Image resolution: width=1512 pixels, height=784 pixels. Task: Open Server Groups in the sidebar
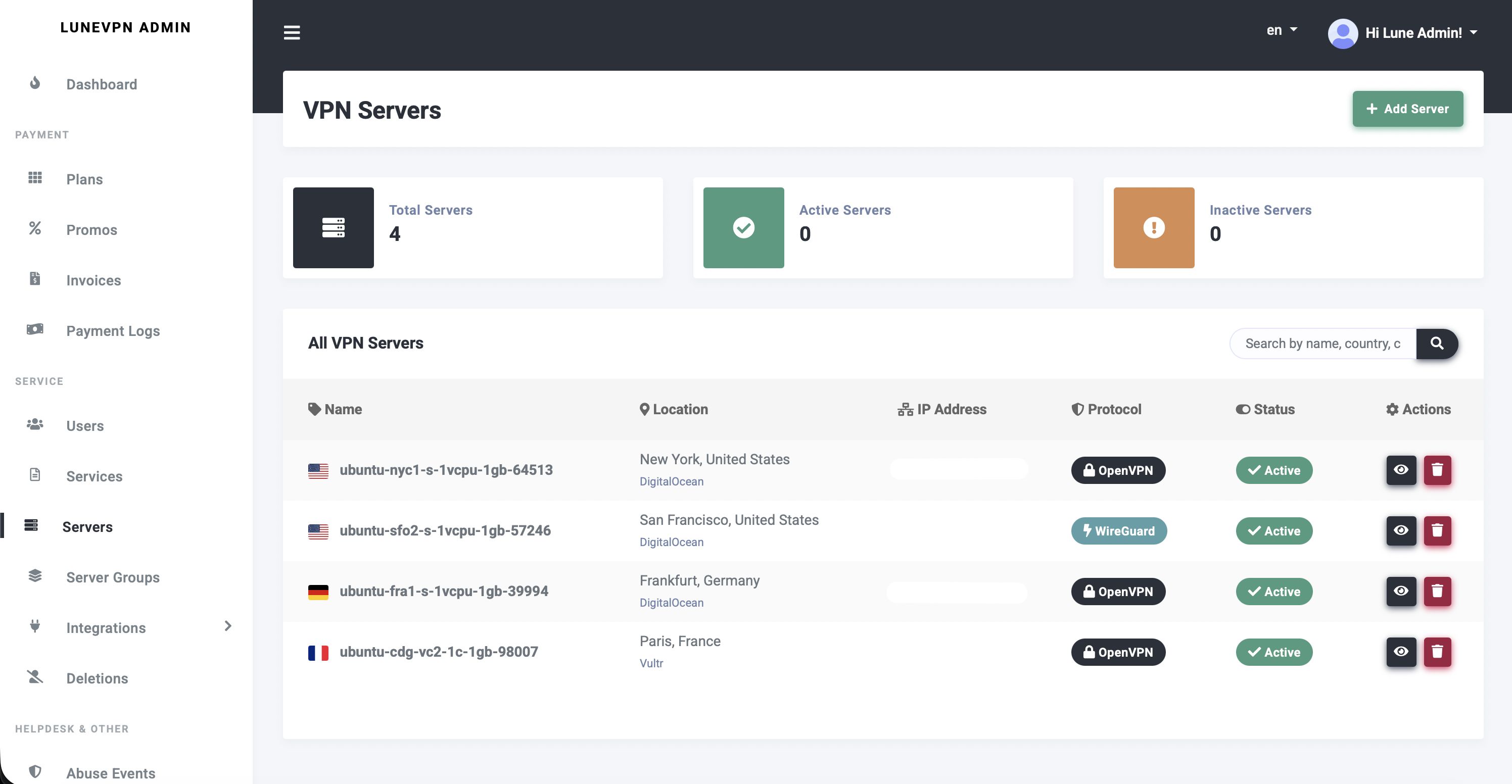(x=113, y=577)
